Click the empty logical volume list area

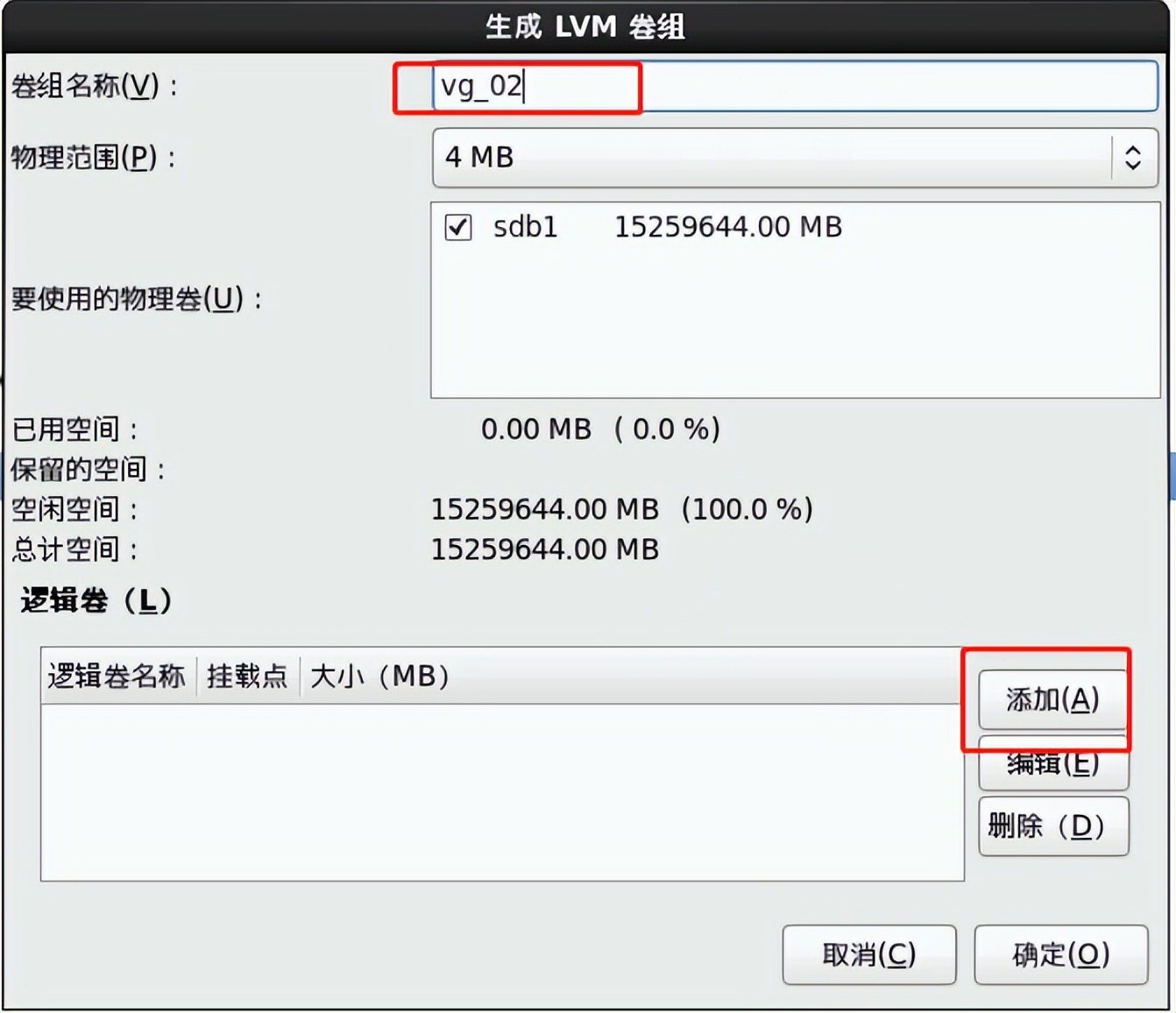click(499, 797)
